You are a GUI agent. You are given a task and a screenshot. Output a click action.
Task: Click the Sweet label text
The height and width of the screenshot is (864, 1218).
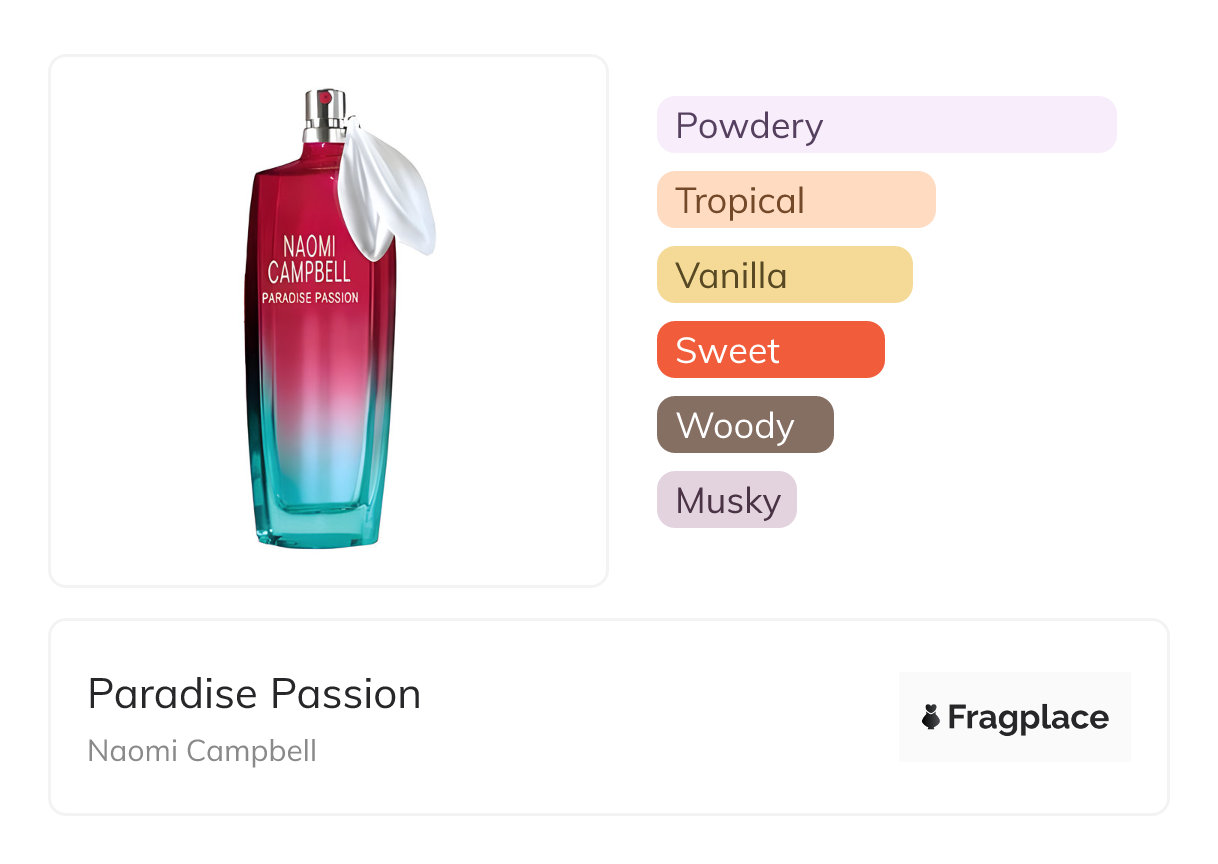pos(727,350)
